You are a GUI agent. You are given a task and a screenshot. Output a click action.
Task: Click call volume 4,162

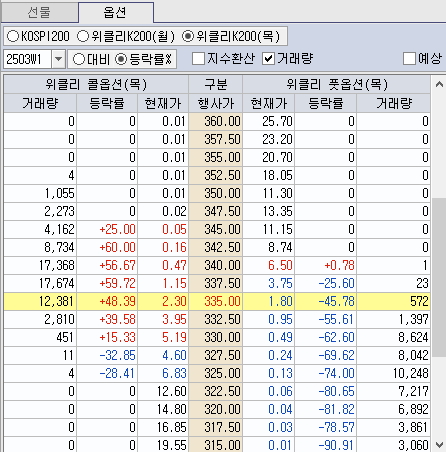[x=40, y=229]
